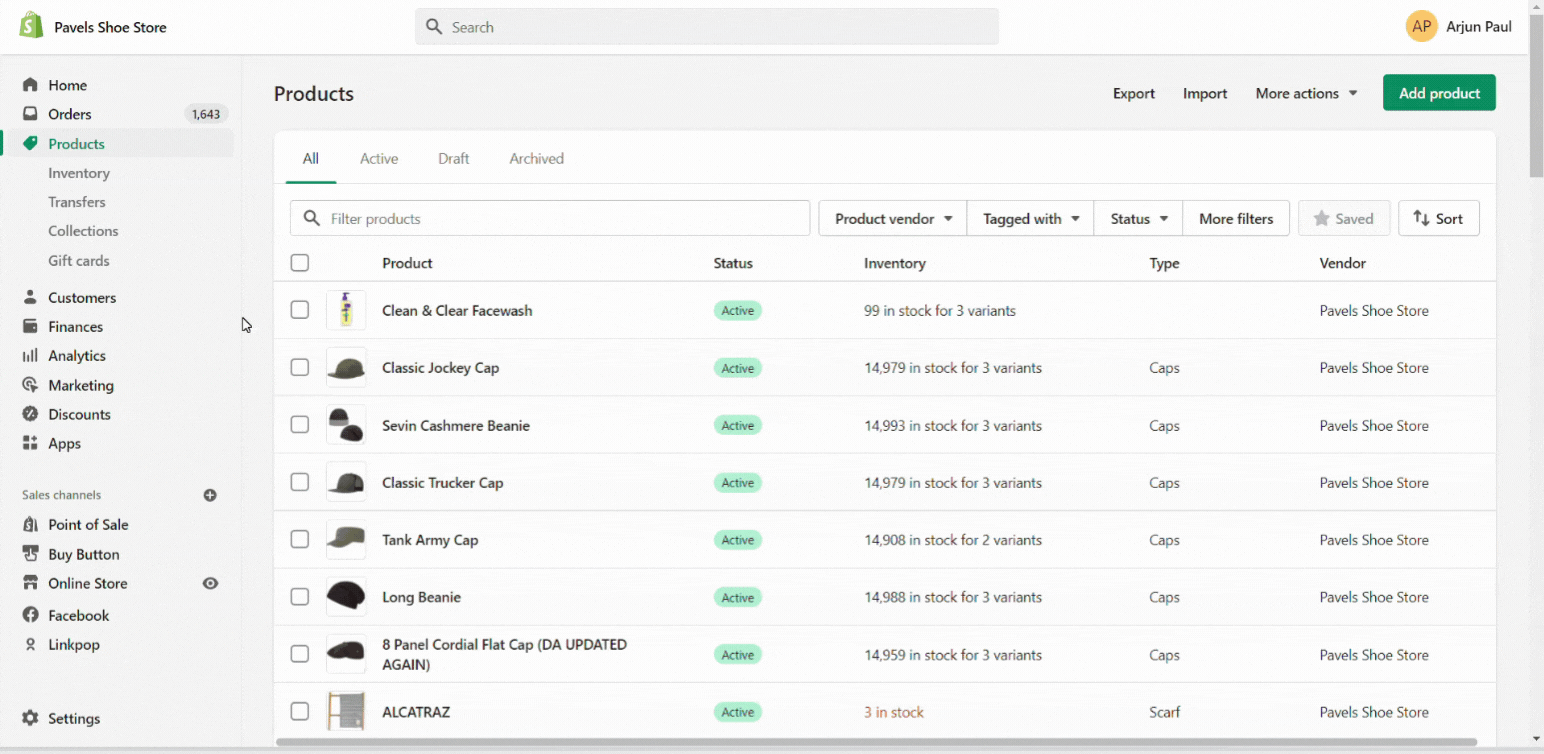Select the Long Beanie row checkbox
The height and width of the screenshot is (754, 1544).
pyautogui.click(x=300, y=597)
